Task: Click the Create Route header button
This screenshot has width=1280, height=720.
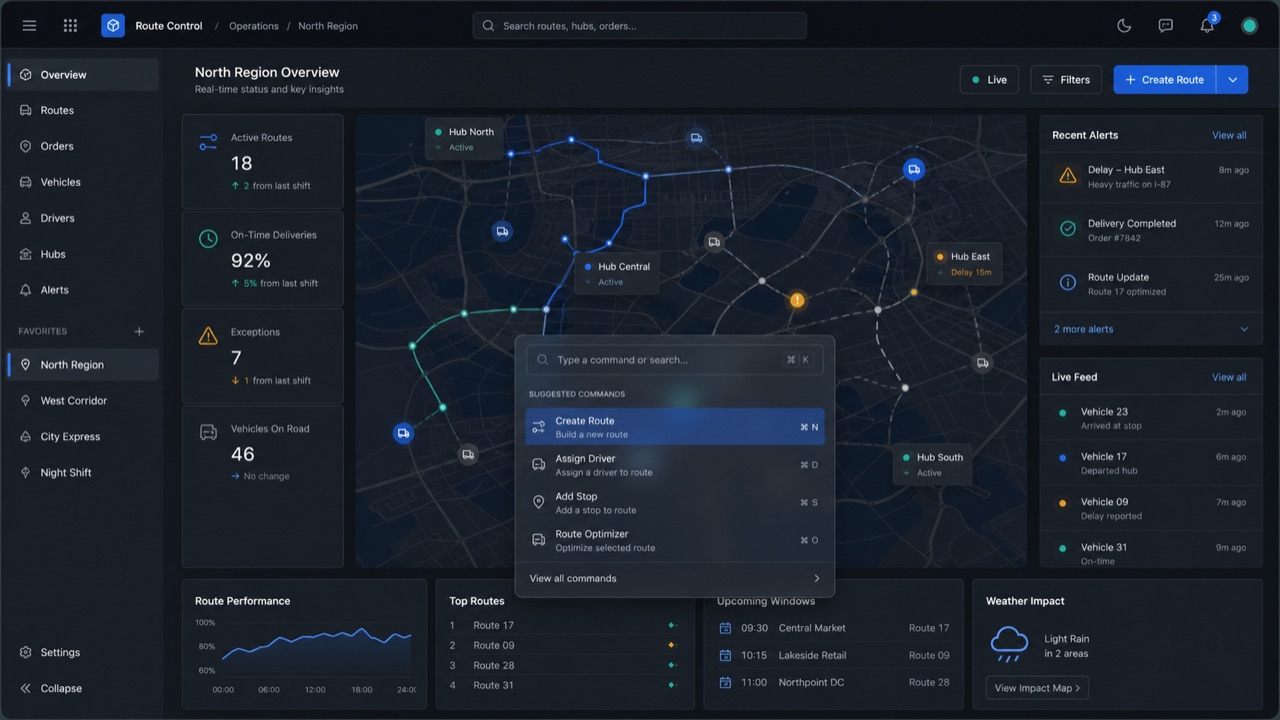Action: pos(1165,80)
